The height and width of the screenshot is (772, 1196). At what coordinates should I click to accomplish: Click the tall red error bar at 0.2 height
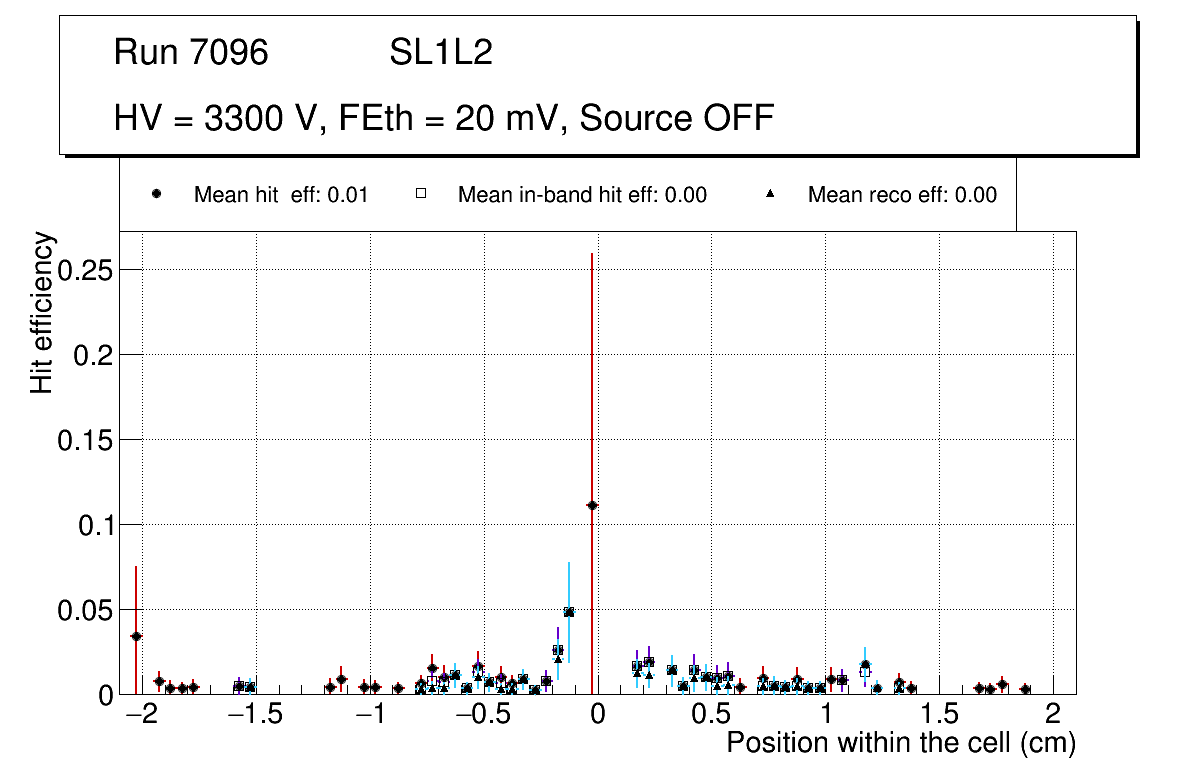click(x=592, y=355)
